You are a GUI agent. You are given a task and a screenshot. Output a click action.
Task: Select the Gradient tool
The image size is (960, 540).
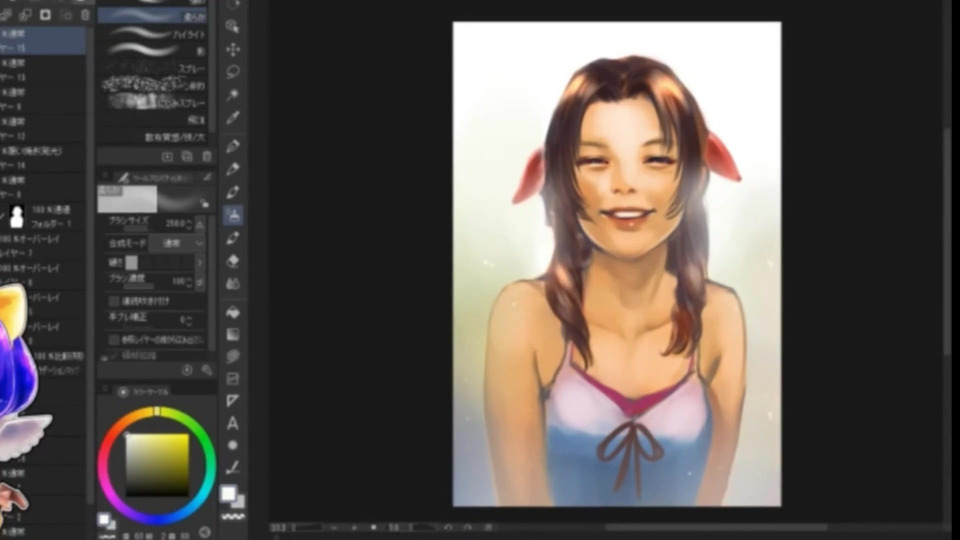pyautogui.click(x=233, y=334)
